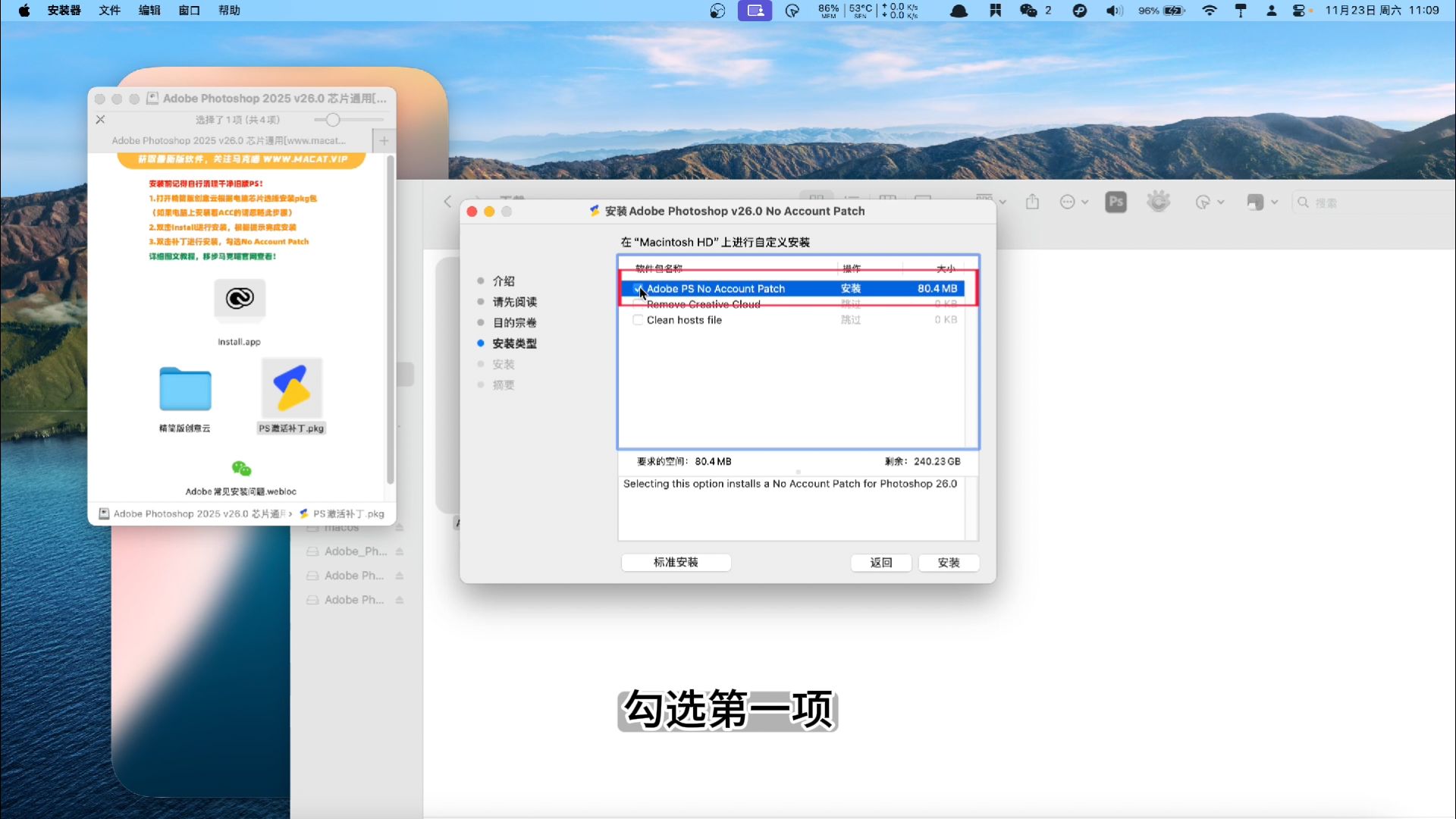Select the Clean hosts file row name
The image size is (1456, 819).
[684, 320]
